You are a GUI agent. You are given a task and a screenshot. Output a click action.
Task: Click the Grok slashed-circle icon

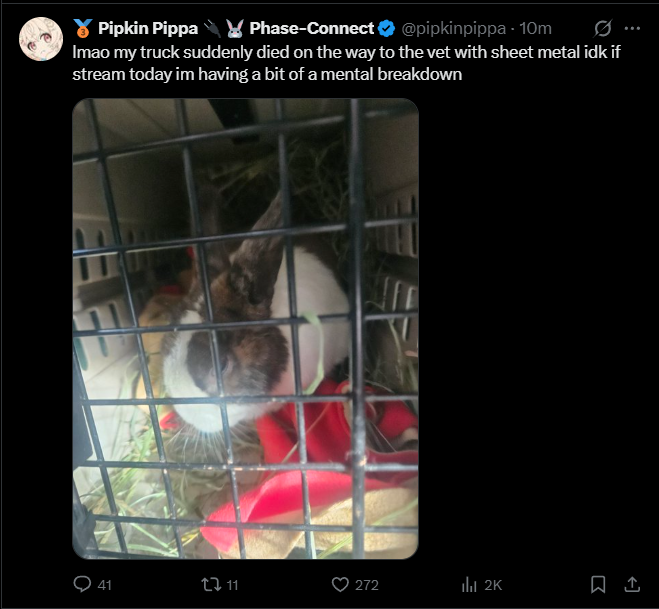point(603,29)
